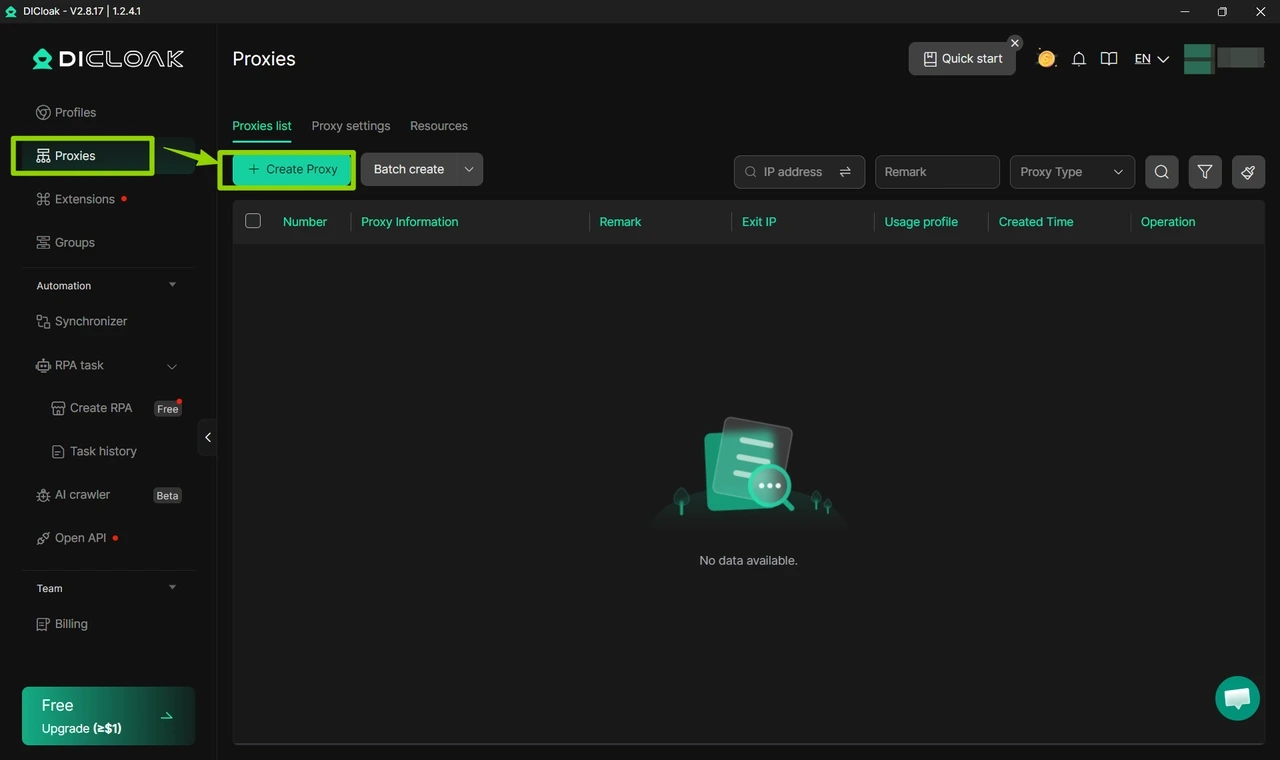The image size is (1280, 760).
Task: Open the notifications bell
Action: (1078, 59)
